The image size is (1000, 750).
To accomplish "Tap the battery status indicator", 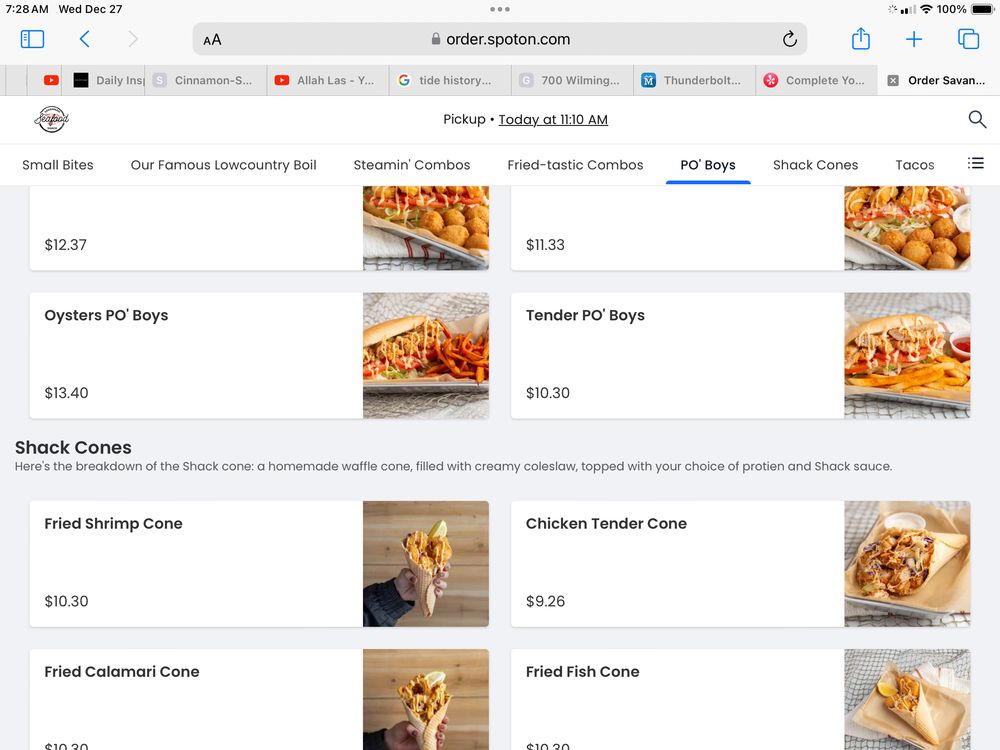I will [983, 9].
